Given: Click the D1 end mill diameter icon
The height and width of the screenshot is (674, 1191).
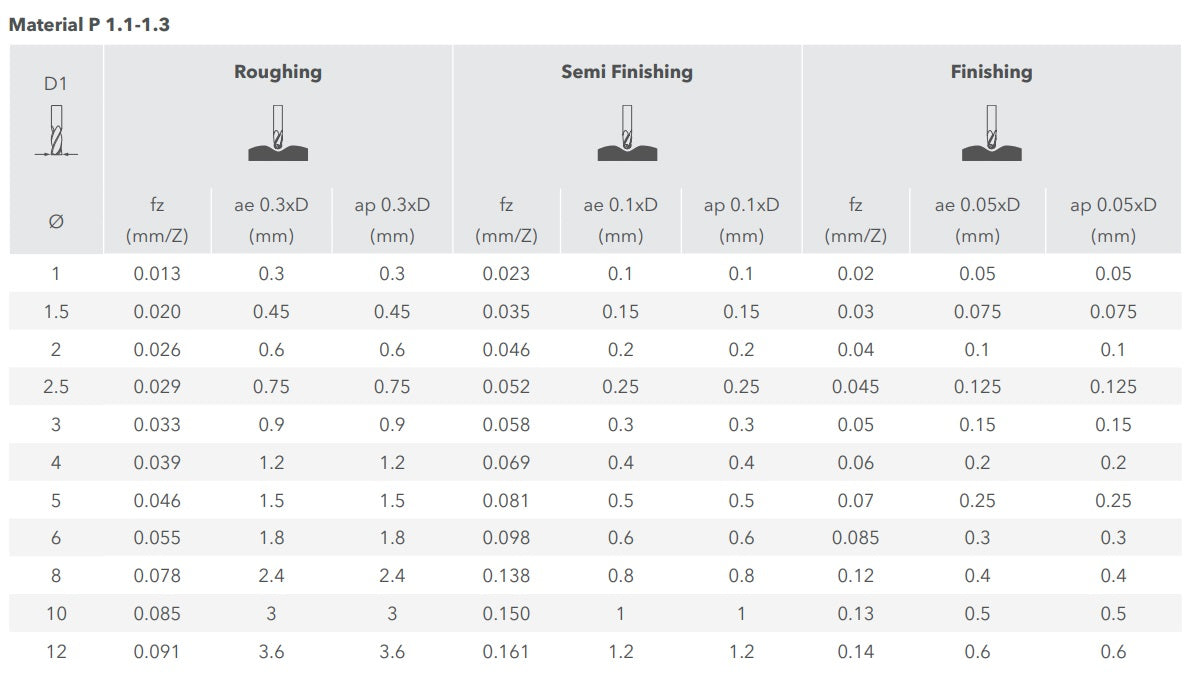Looking at the screenshot, I should point(56,130).
